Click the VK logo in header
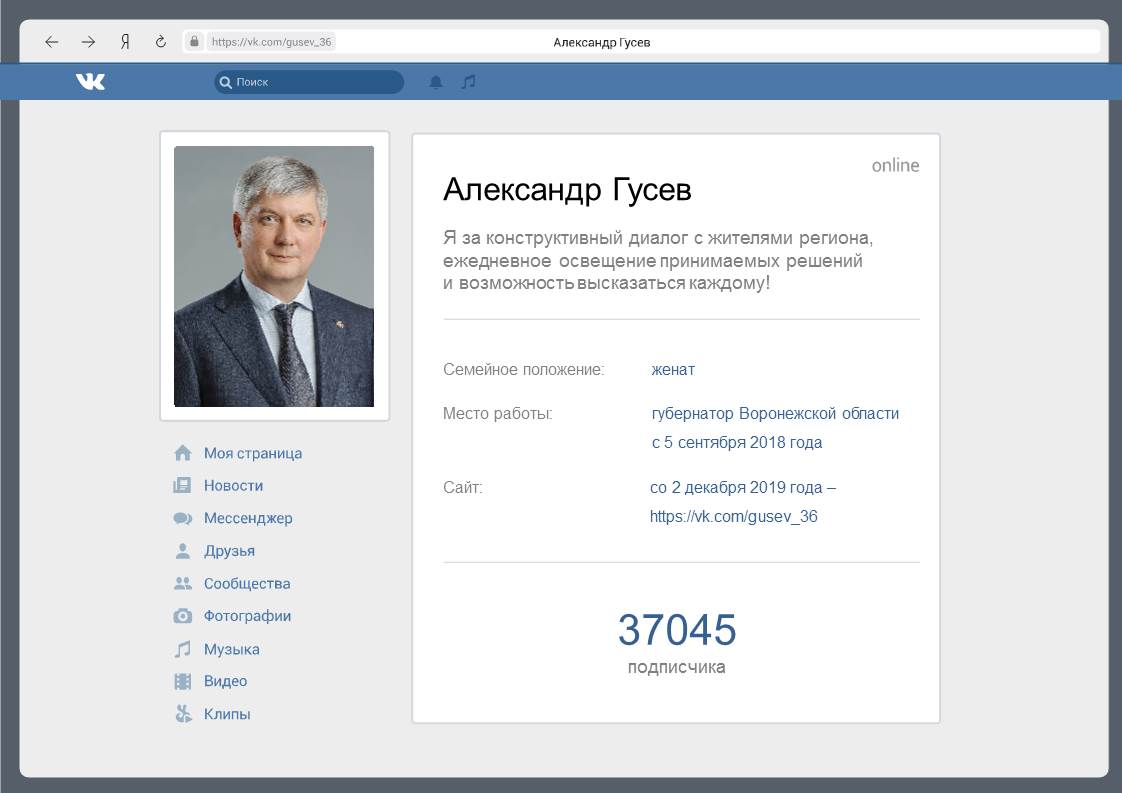 pyautogui.click(x=90, y=82)
